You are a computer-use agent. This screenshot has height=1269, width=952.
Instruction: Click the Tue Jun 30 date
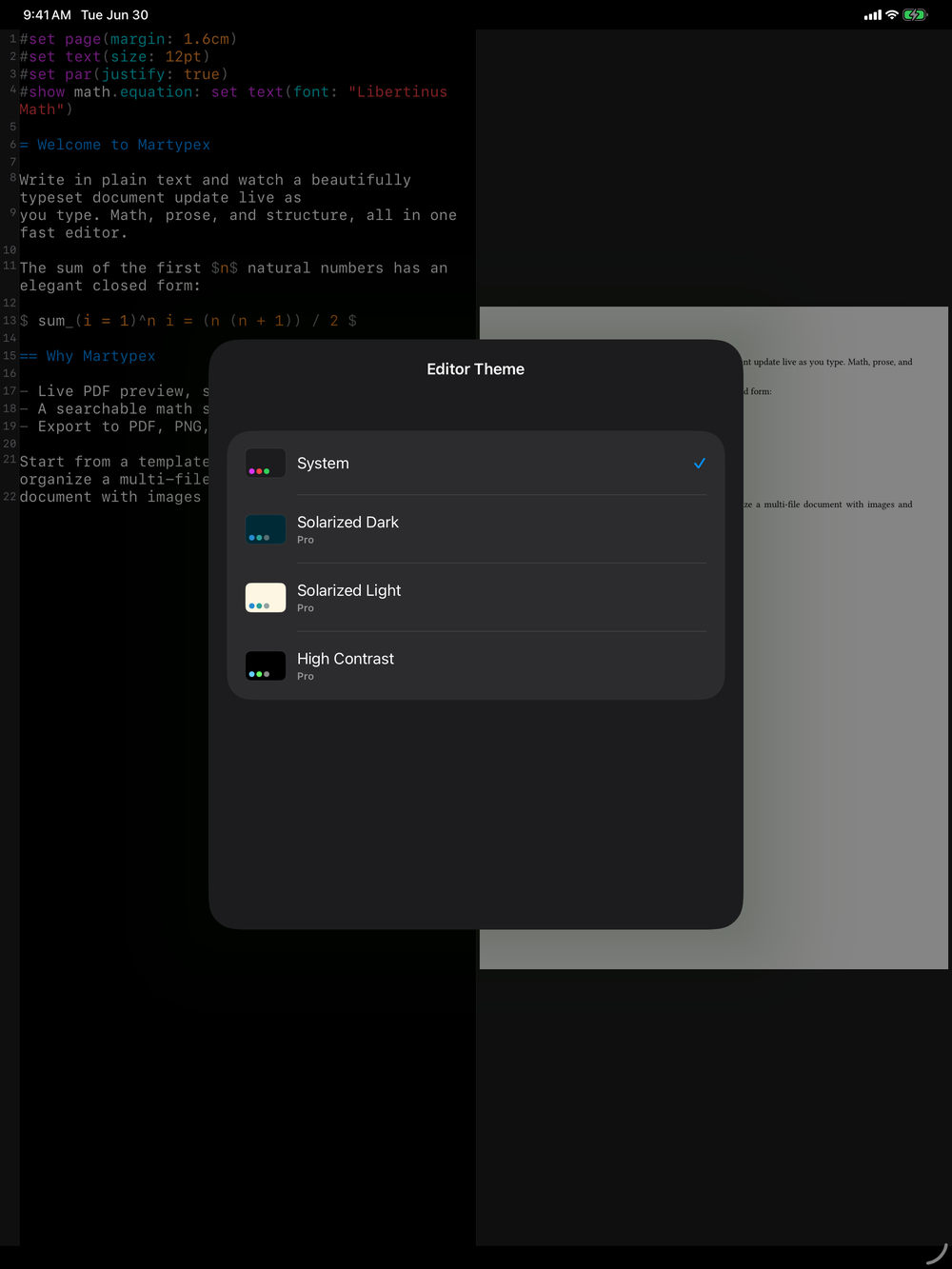tap(114, 15)
